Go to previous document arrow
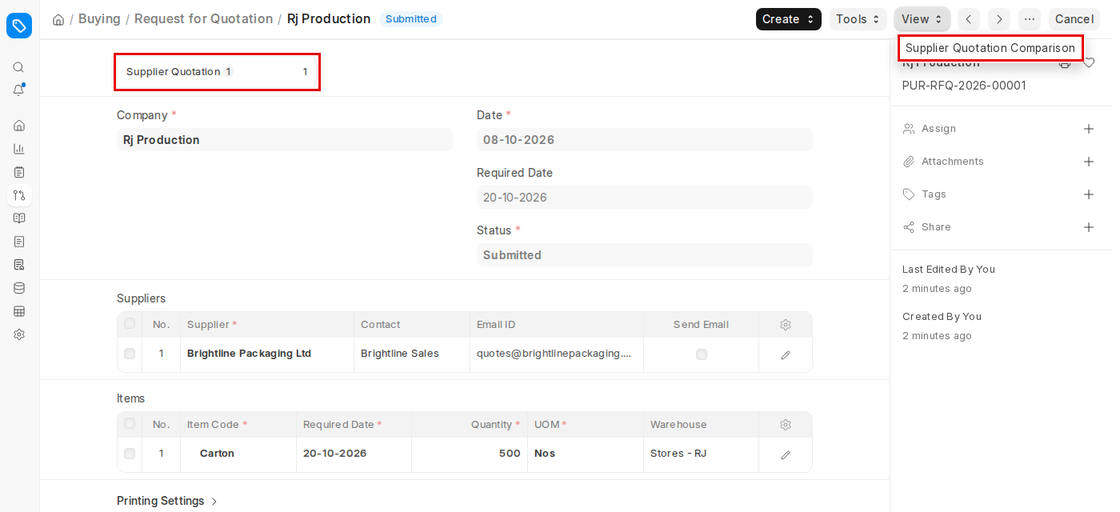The width and height of the screenshot is (1120, 512). point(969,19)
